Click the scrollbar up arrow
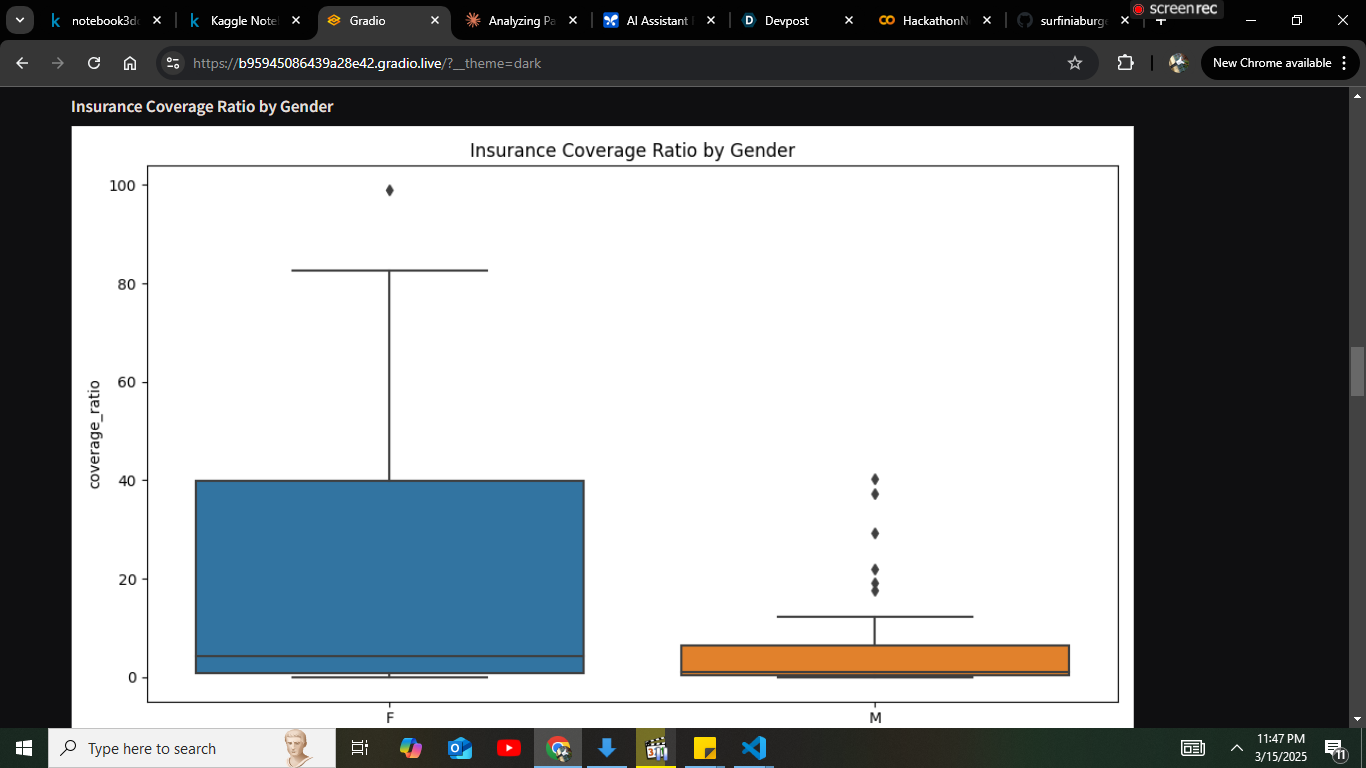This screenshot has width=1366, height=768. pos(1357,96)
